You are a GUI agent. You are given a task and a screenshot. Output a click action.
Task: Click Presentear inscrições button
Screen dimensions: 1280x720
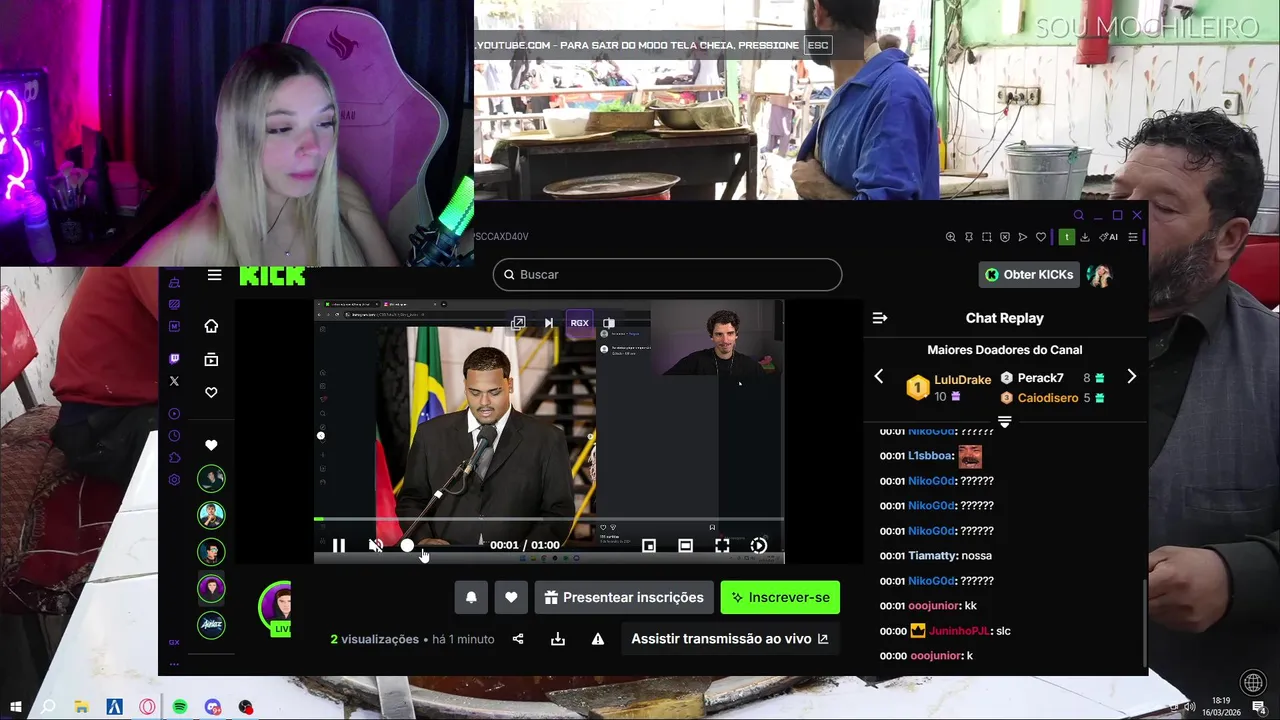(624, 597)
